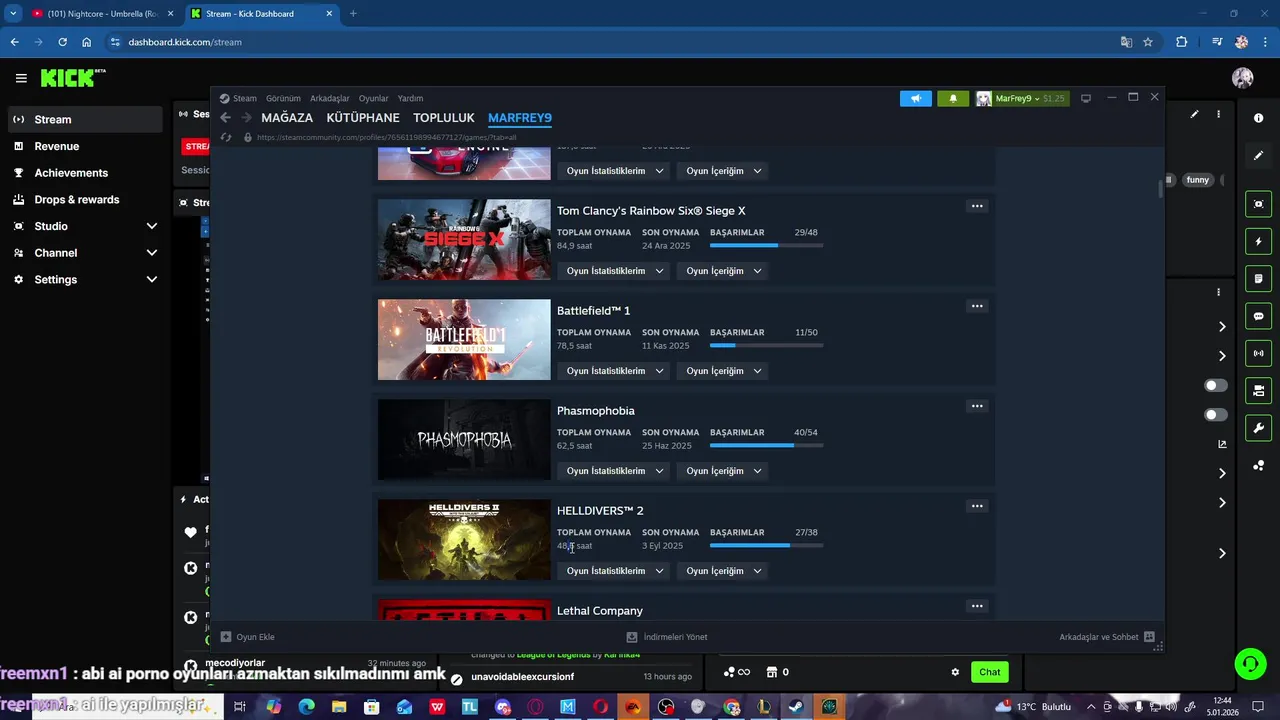Open Steam Arkadaşlar menu
Screen dimensions: 1280x720
(x=330, y=98)
